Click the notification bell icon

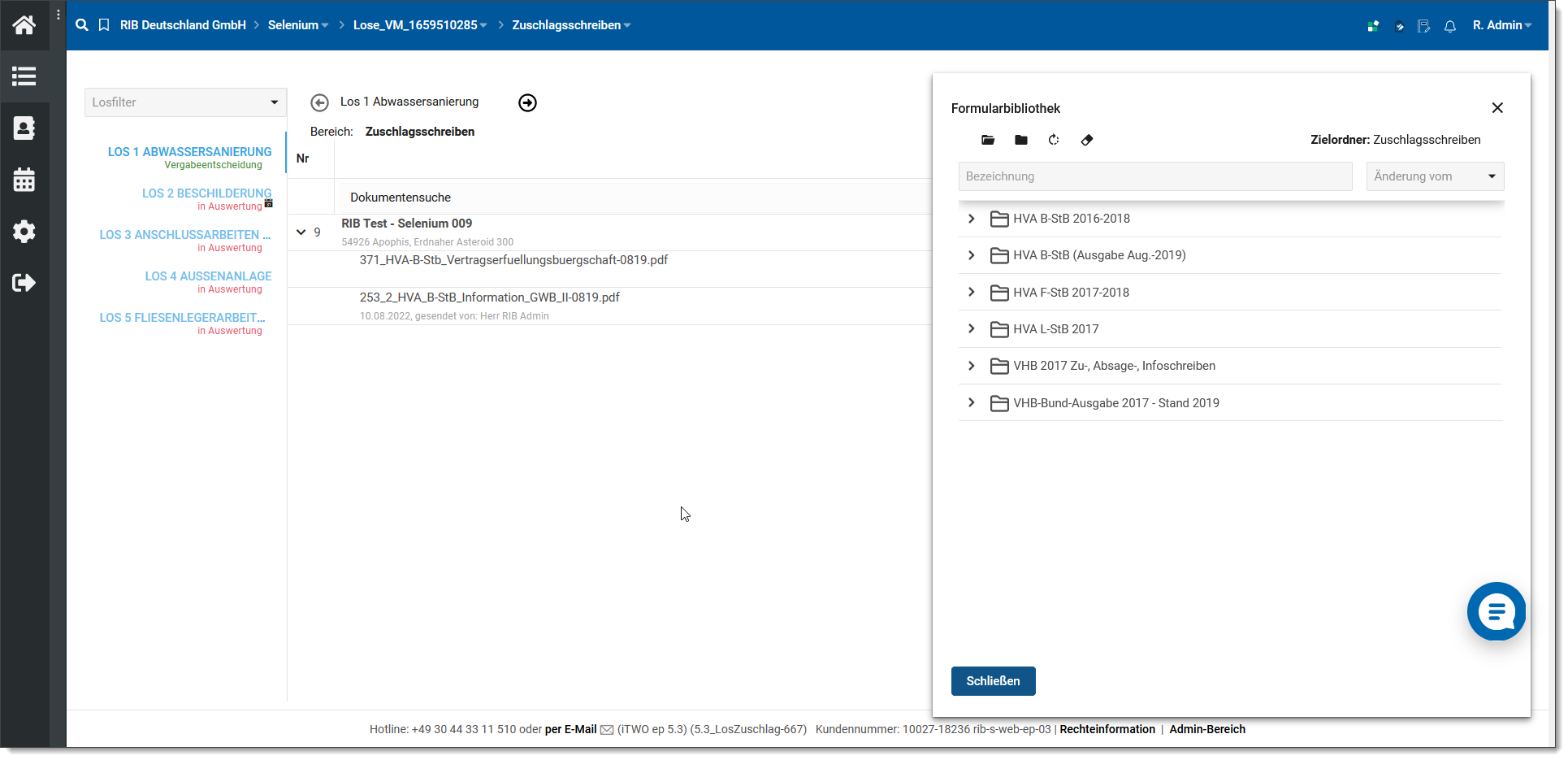point(1450,26)
